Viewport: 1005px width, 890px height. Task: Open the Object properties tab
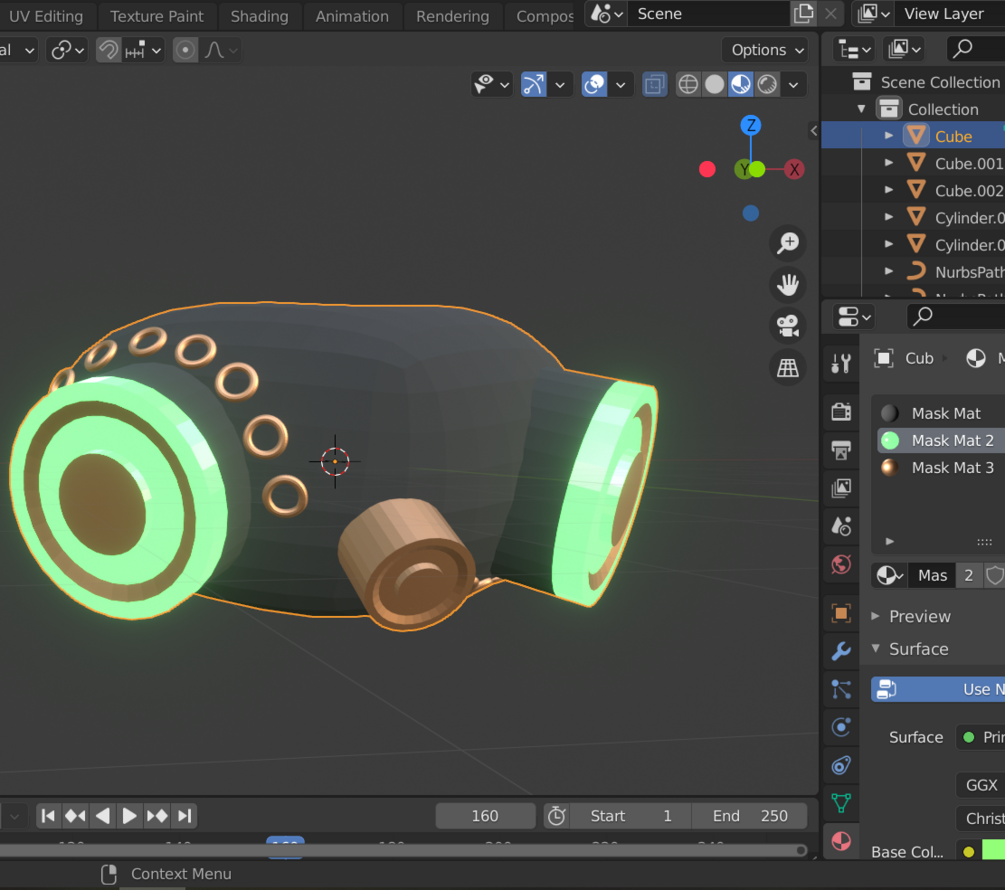pyautogui.click(x=841, y=613)
